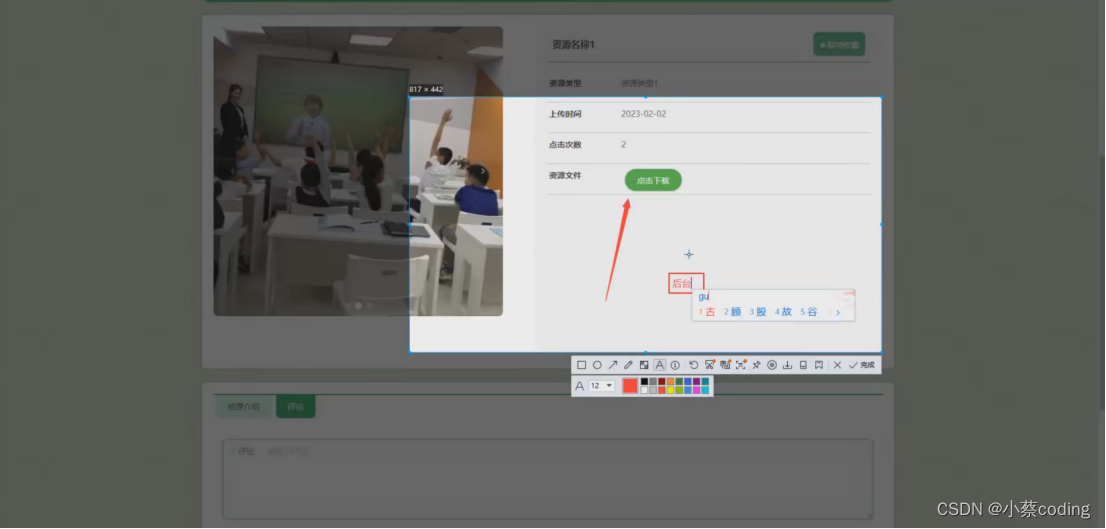Click the 资源类型1 value text
Screen dimensions: 1106x529
point(639,83)
